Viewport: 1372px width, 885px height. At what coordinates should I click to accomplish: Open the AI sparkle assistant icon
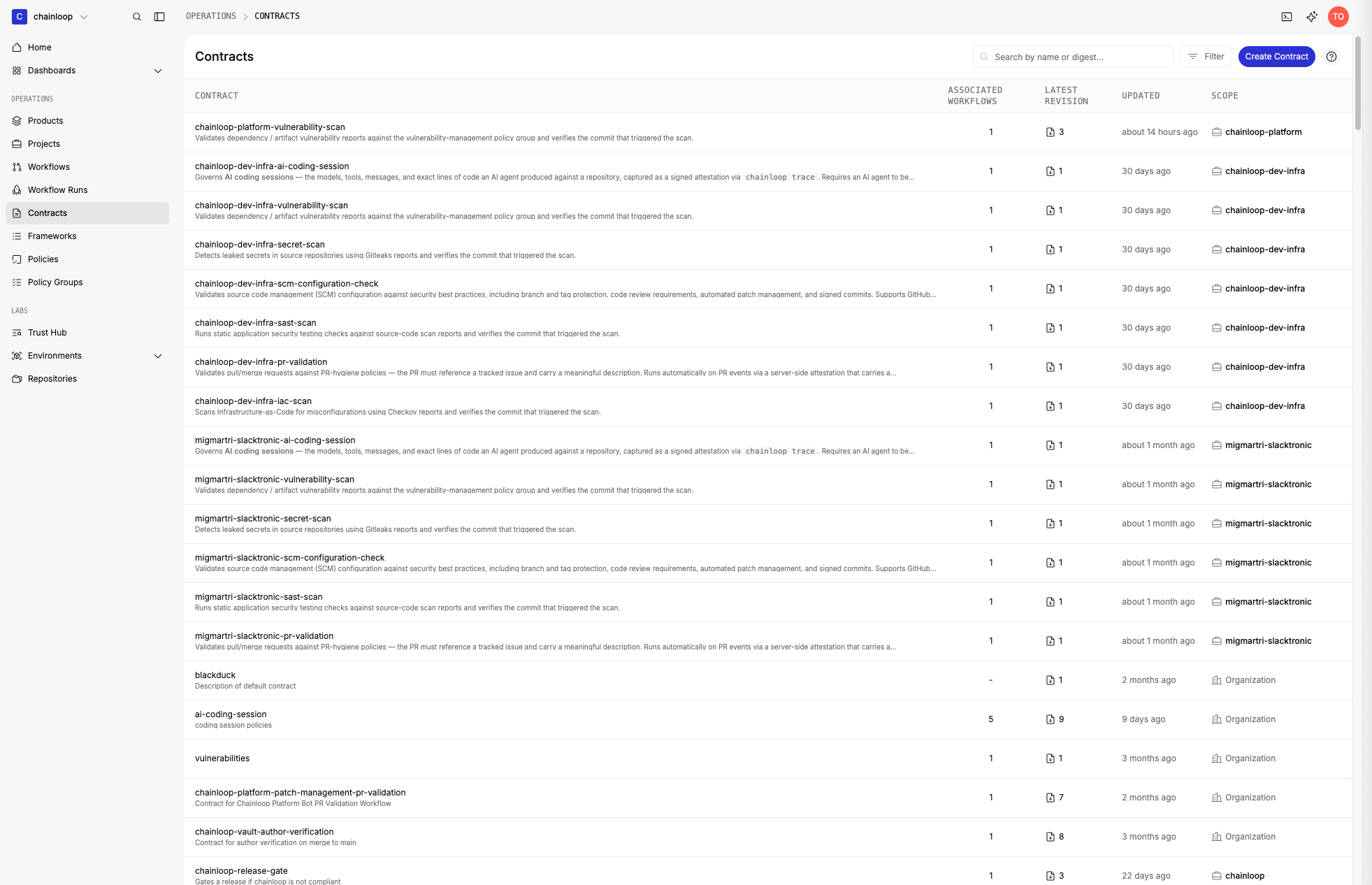(1312, 17)
